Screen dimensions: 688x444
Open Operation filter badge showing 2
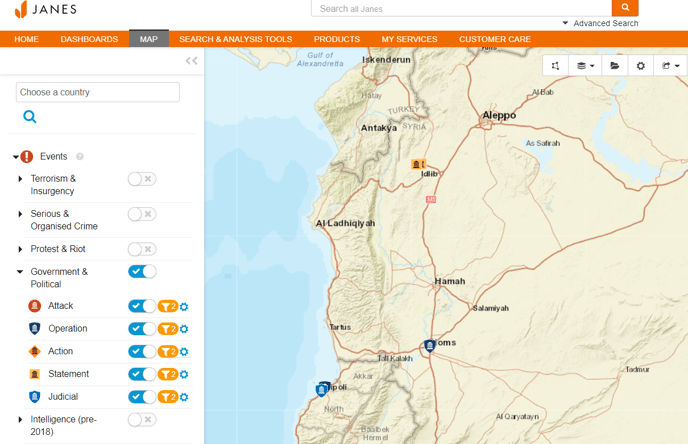click(168, 329)
